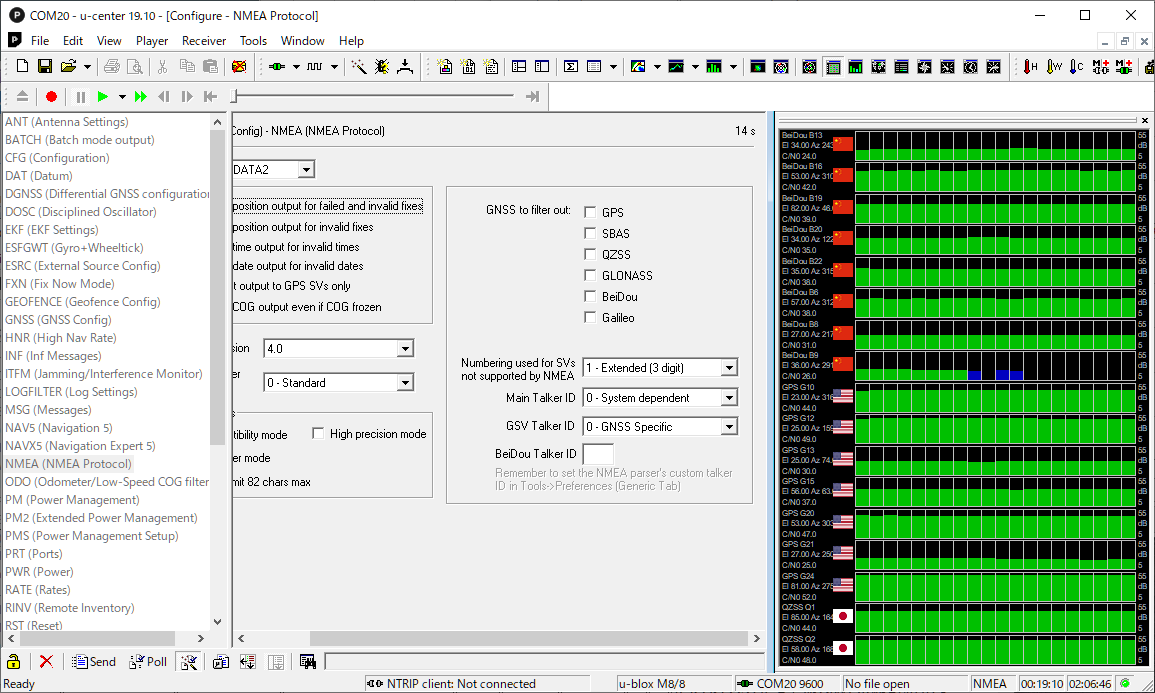Open the GSV Talker ID dropdown
The height and width of the screenshot is (693, 1155).
(x=729, y=426)
